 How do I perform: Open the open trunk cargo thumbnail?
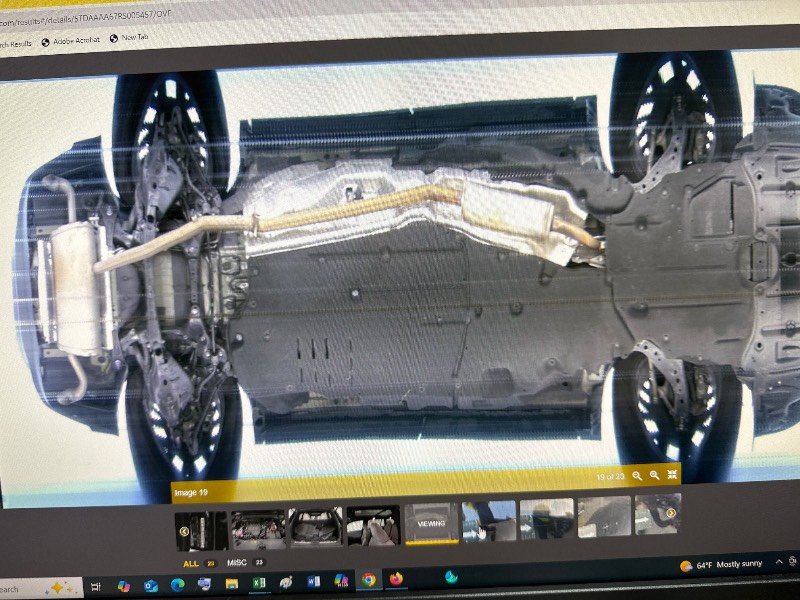pos(315,524)
